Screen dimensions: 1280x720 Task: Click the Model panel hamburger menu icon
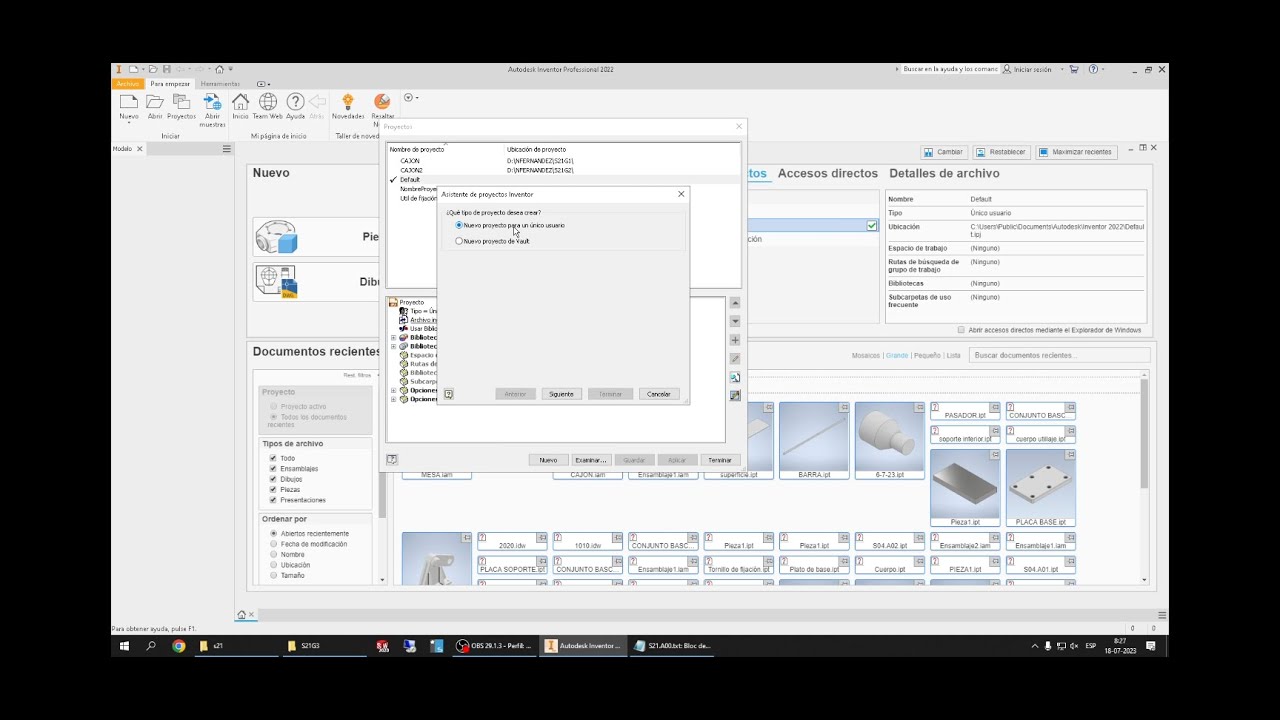click(x=227, y=149)
